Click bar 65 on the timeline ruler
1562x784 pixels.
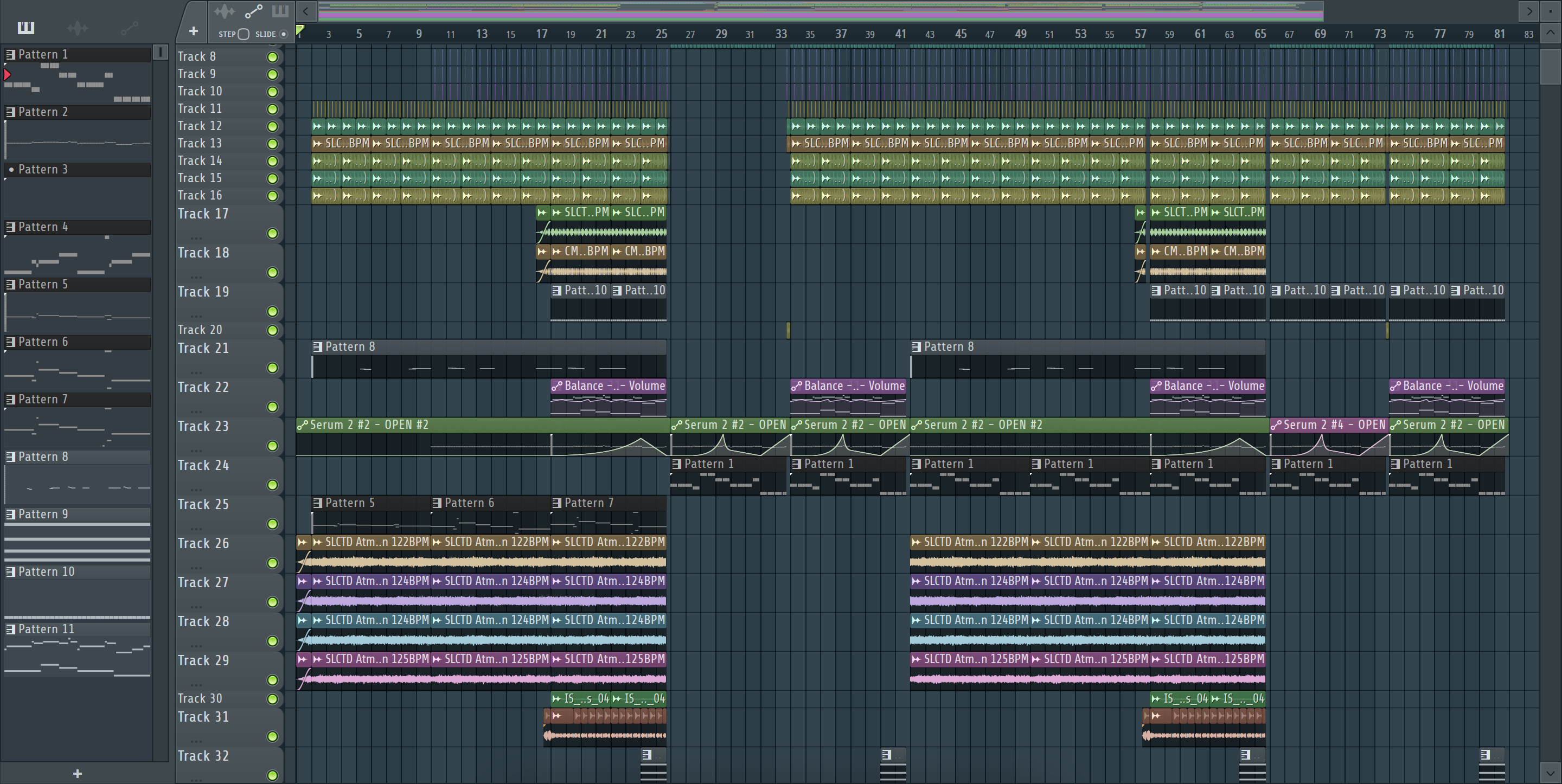click(1260, 34)
